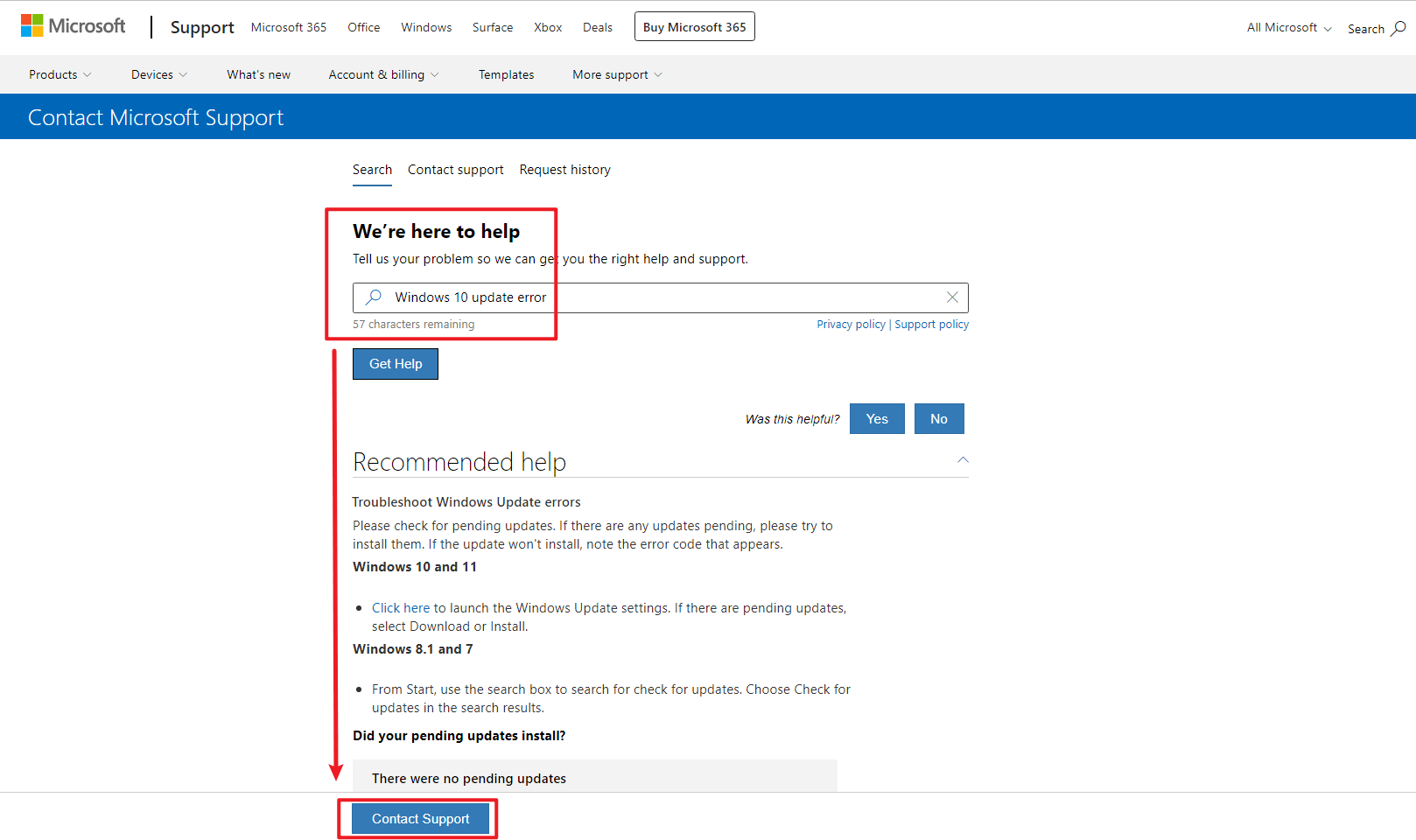This screenshot has width=1416, height=840.
Task: Clear the search query with the X icon
Action: click(x=952, y=297)
